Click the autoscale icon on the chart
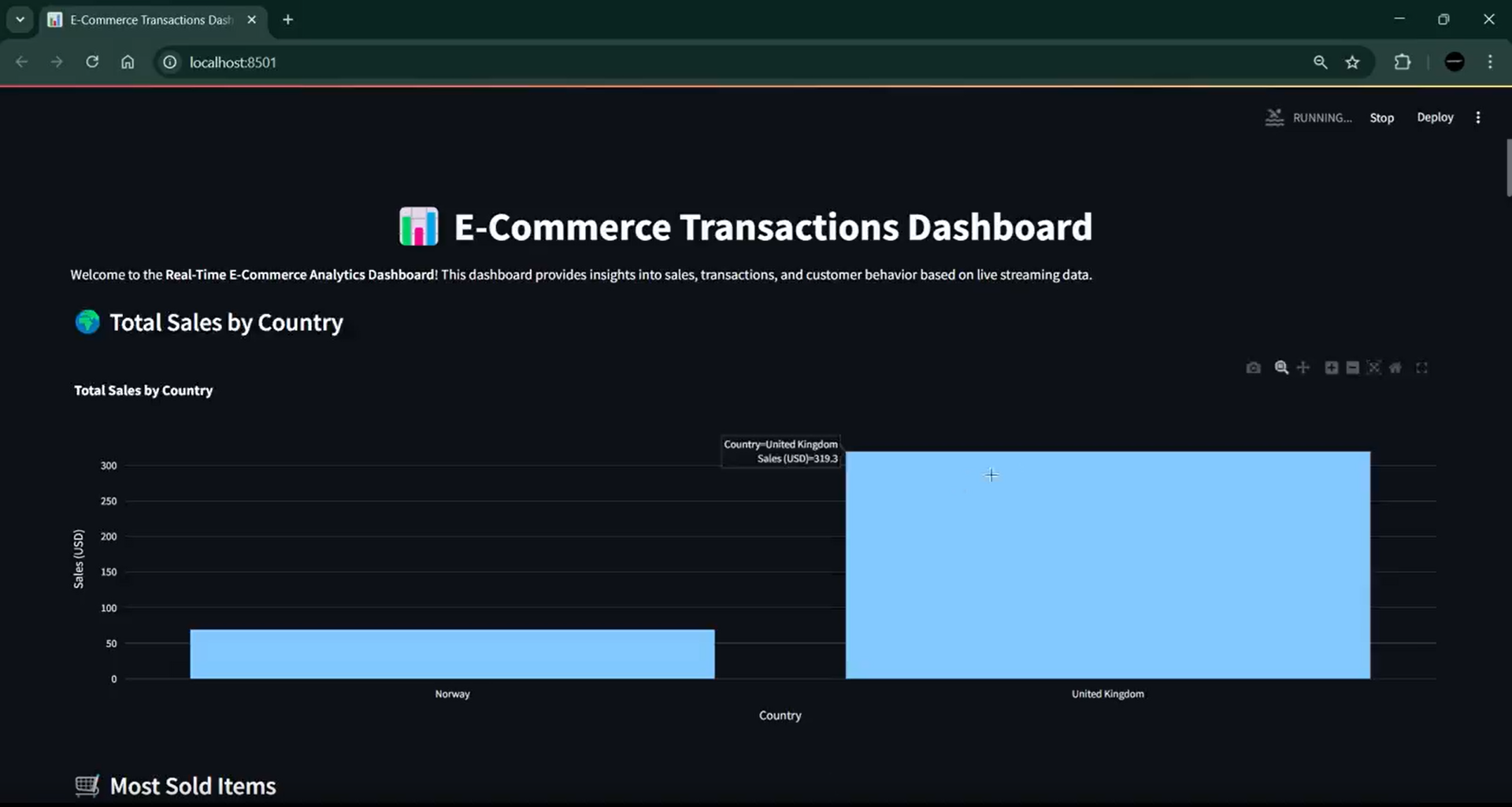 point(1375,368)
